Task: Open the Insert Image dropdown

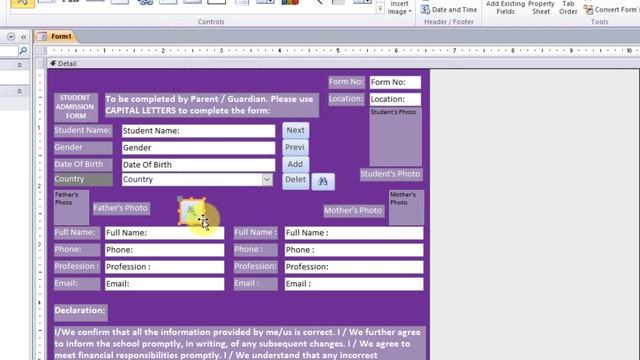Action: coord(399,8)
